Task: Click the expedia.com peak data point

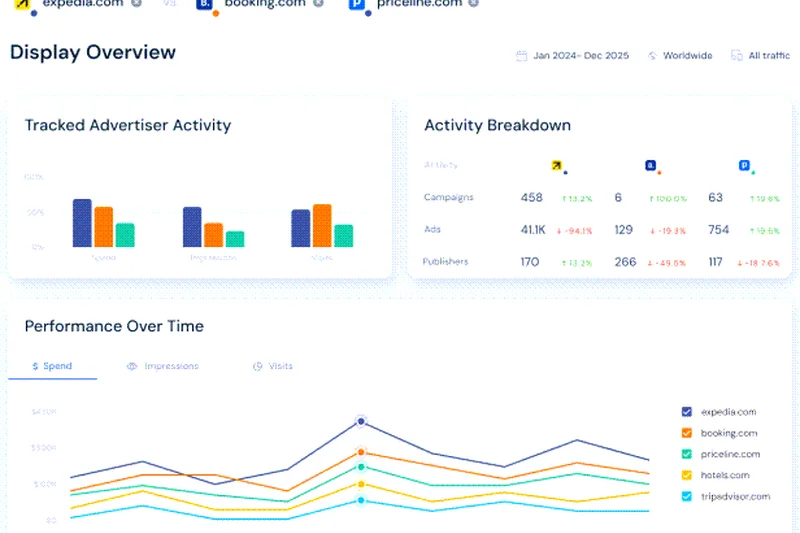Action: click(361, 421)
